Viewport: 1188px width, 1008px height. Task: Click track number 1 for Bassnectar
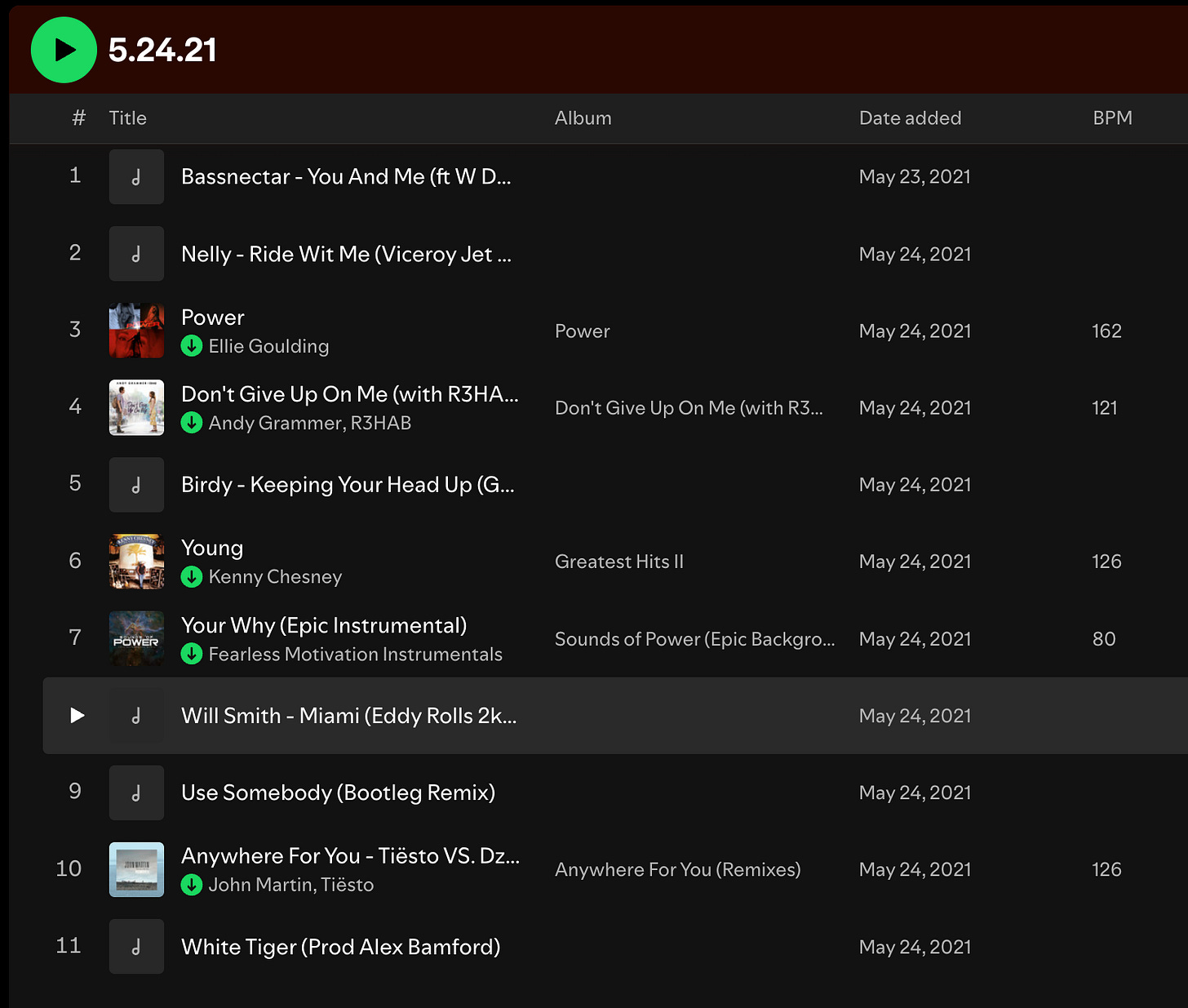point(75,175)
